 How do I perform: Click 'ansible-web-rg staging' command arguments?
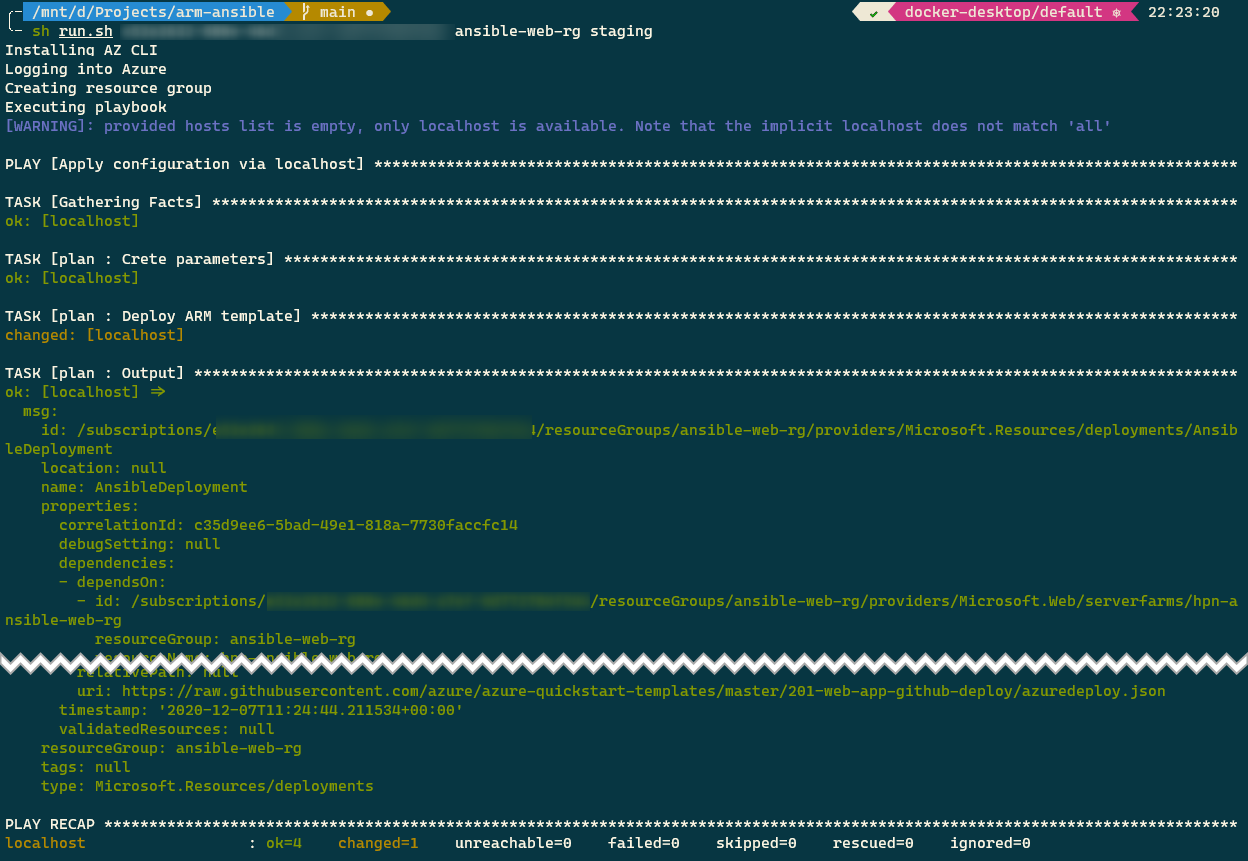coord(553,31)
